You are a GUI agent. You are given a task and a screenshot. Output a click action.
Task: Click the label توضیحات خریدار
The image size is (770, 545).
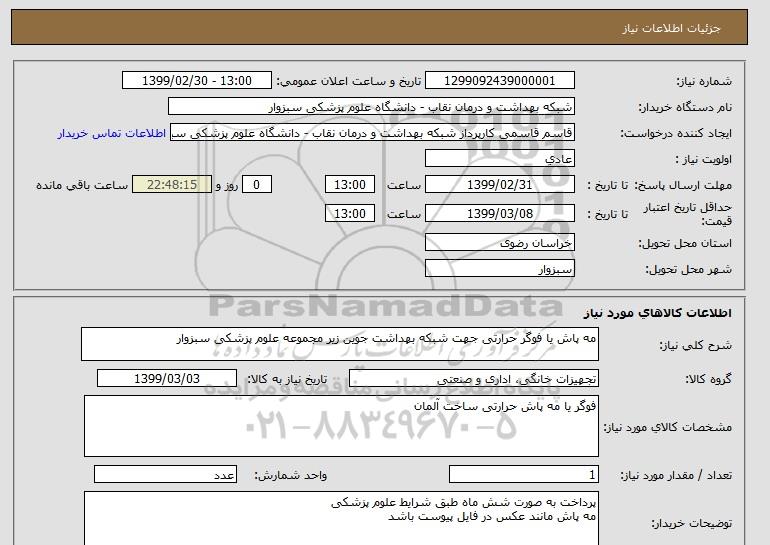click(691, 523)
